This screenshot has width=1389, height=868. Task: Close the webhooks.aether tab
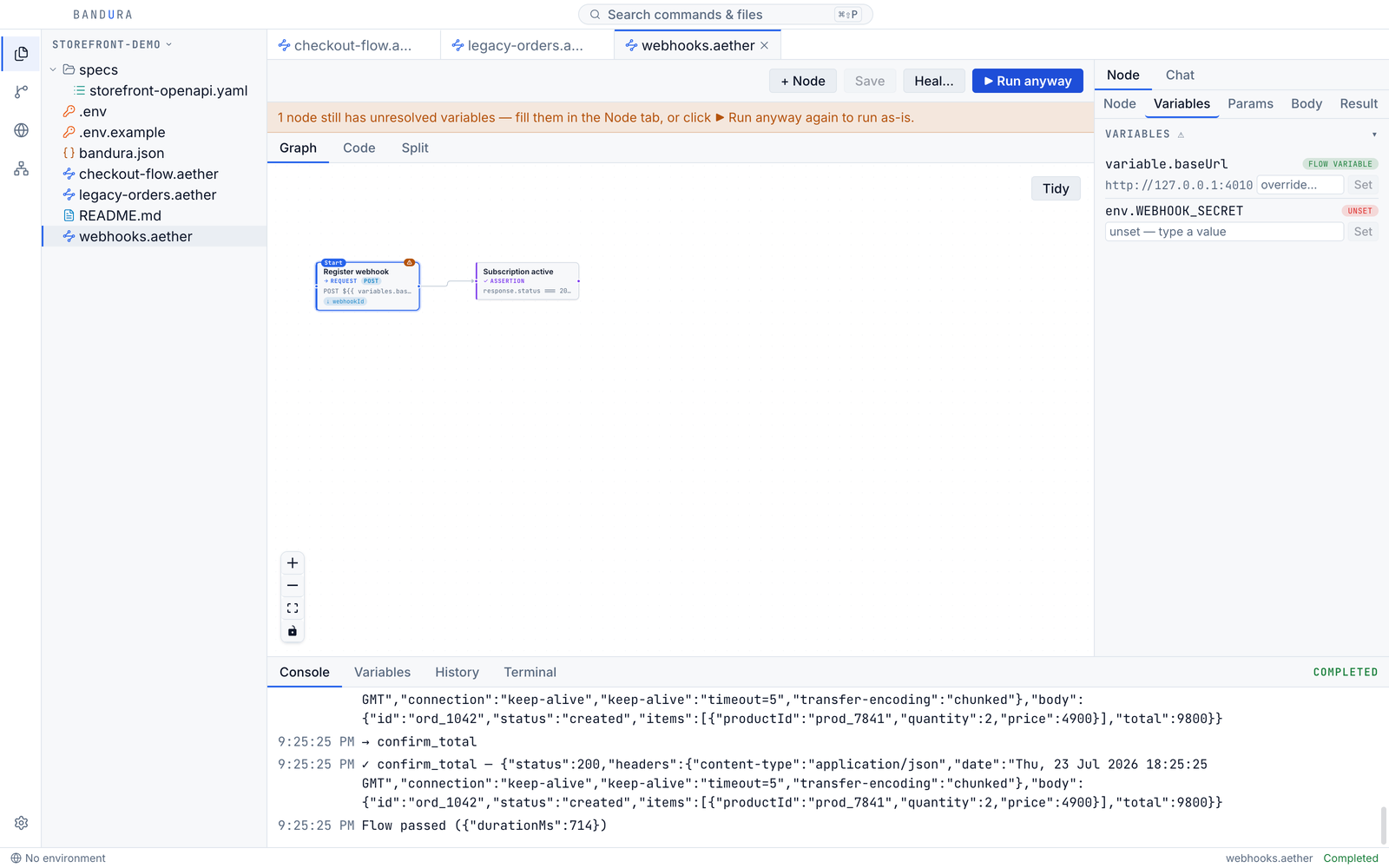tap(764, 45)
